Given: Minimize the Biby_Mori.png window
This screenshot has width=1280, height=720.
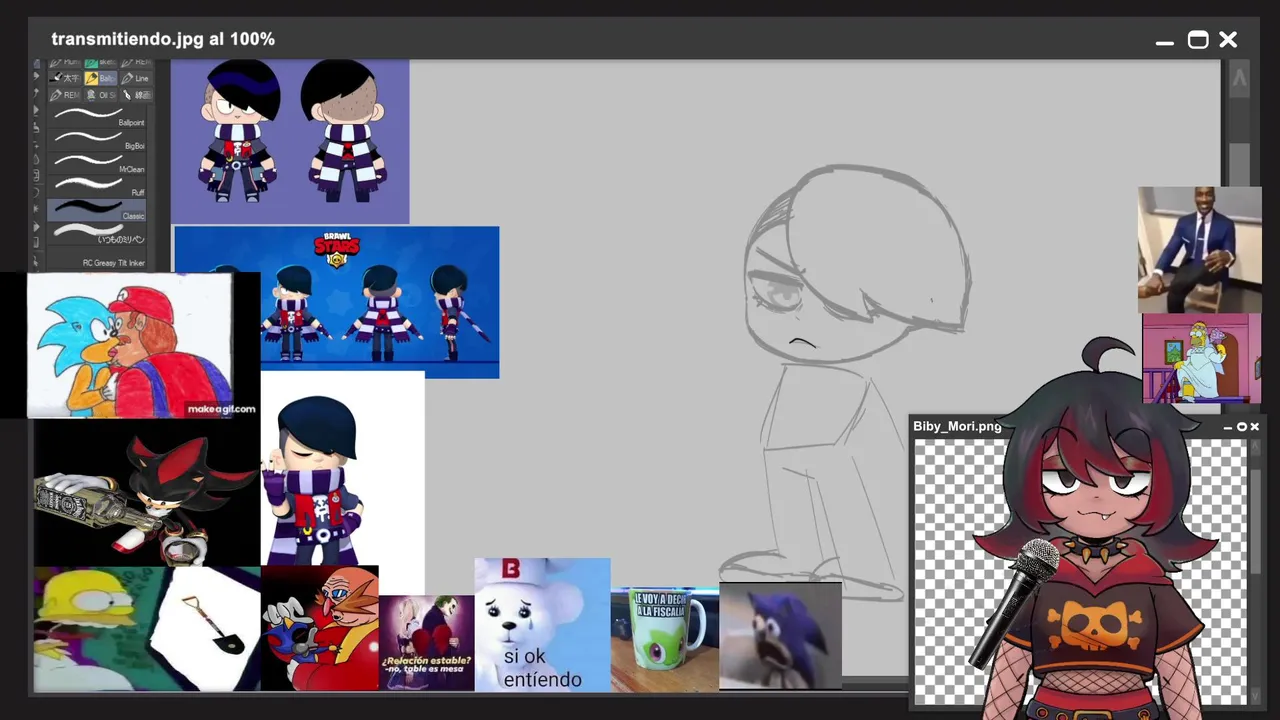Looking at the screenshot, I should point(1229,427).
